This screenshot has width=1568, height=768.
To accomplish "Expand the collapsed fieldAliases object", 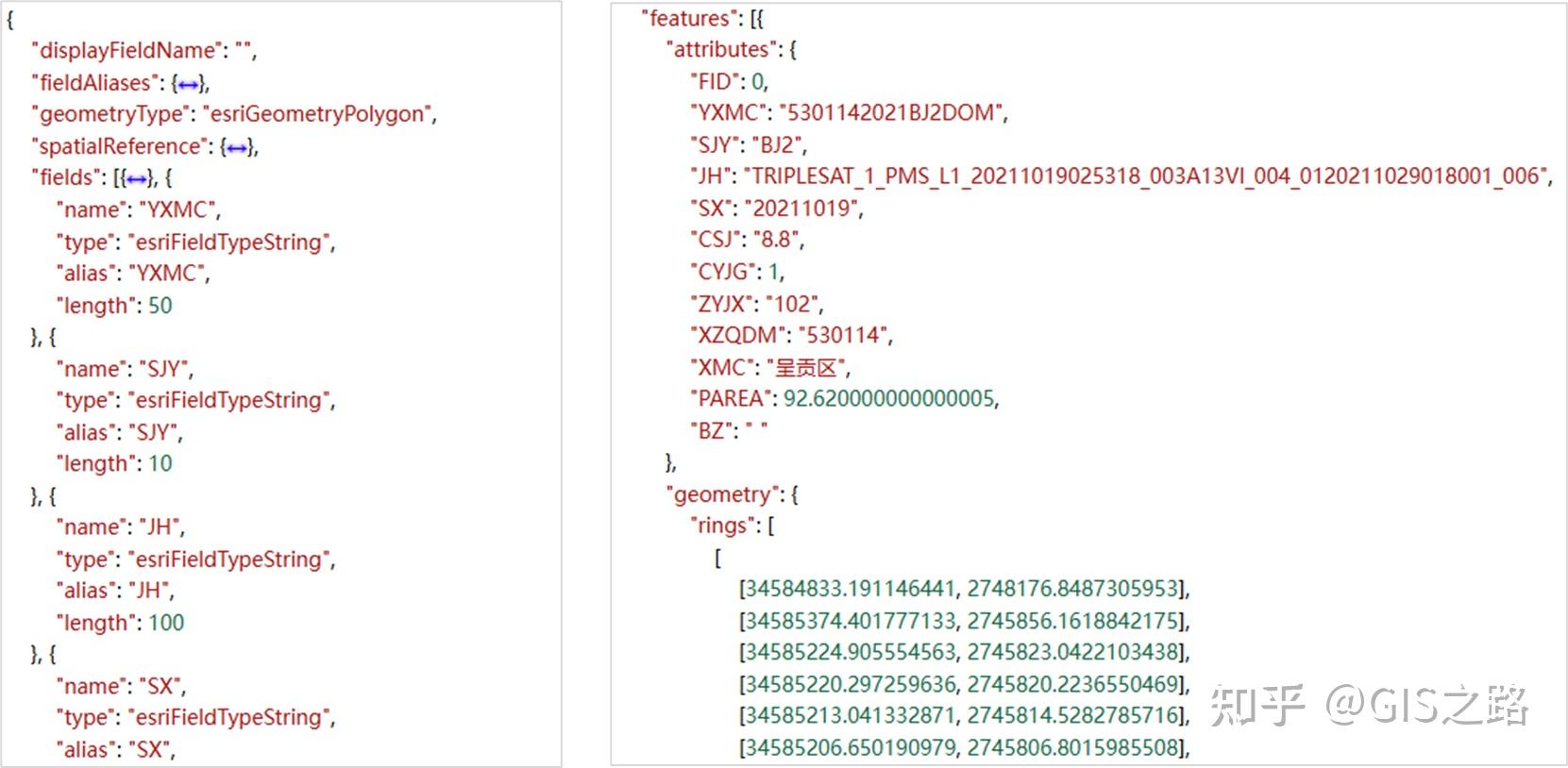I will pos(189,84).
